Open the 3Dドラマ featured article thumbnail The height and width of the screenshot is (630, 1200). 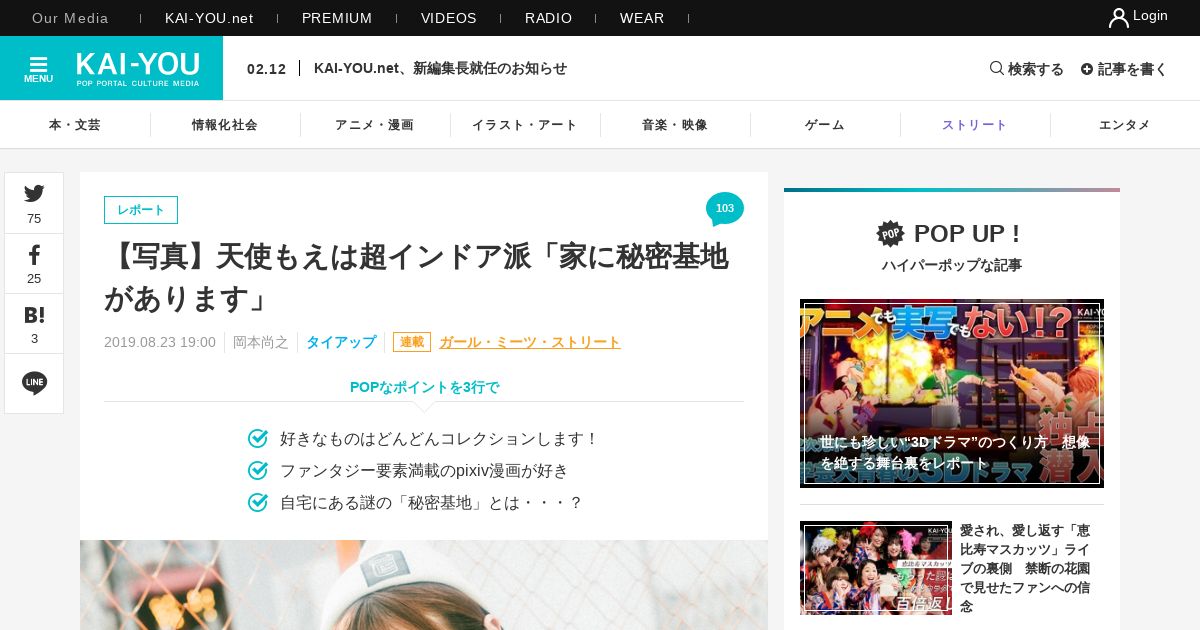coord(952,393)
